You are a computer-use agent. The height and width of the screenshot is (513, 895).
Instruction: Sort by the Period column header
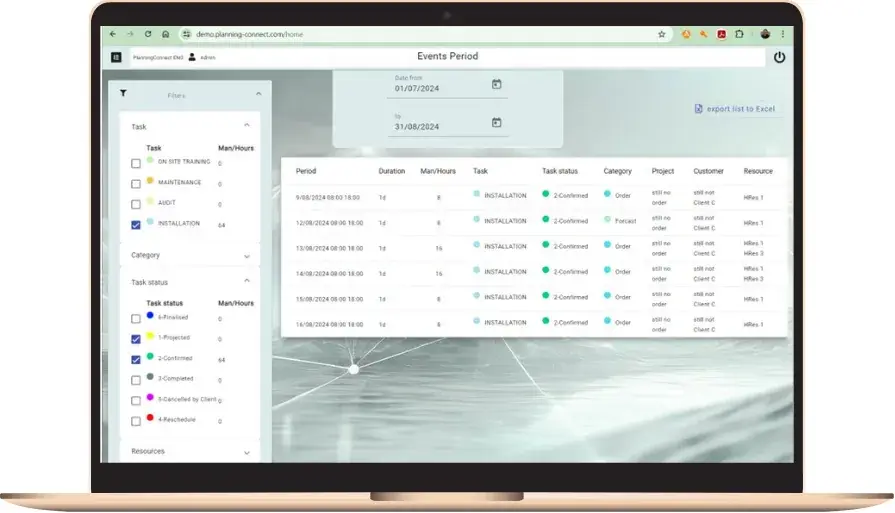(x=306, y=171)
